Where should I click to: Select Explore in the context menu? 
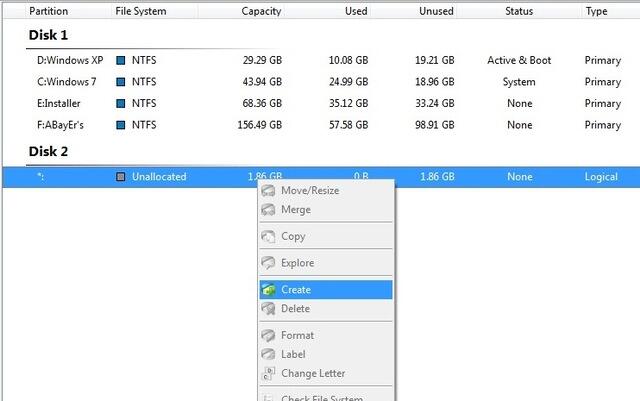click(326, 263)
